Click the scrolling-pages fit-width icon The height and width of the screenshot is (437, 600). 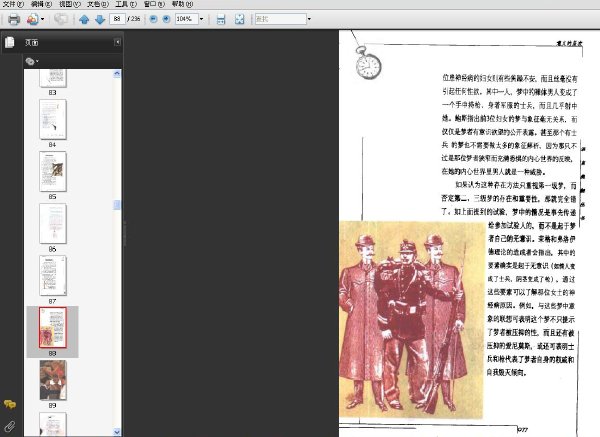click(x=221, y=19)
